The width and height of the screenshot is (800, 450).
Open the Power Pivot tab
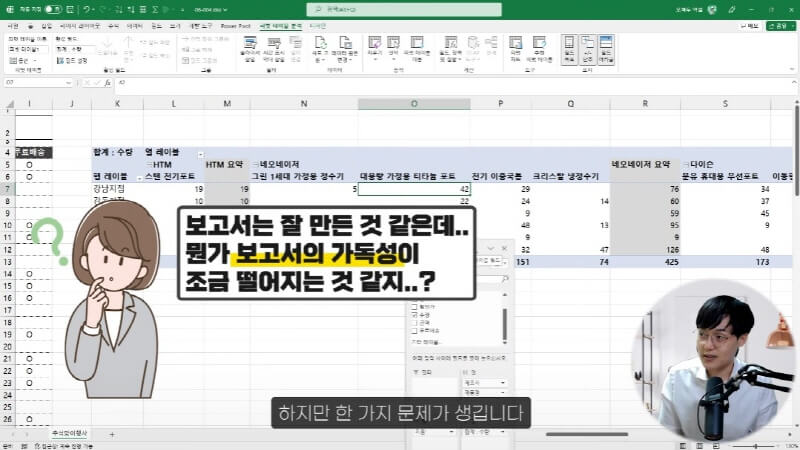(x=235, y=26)
